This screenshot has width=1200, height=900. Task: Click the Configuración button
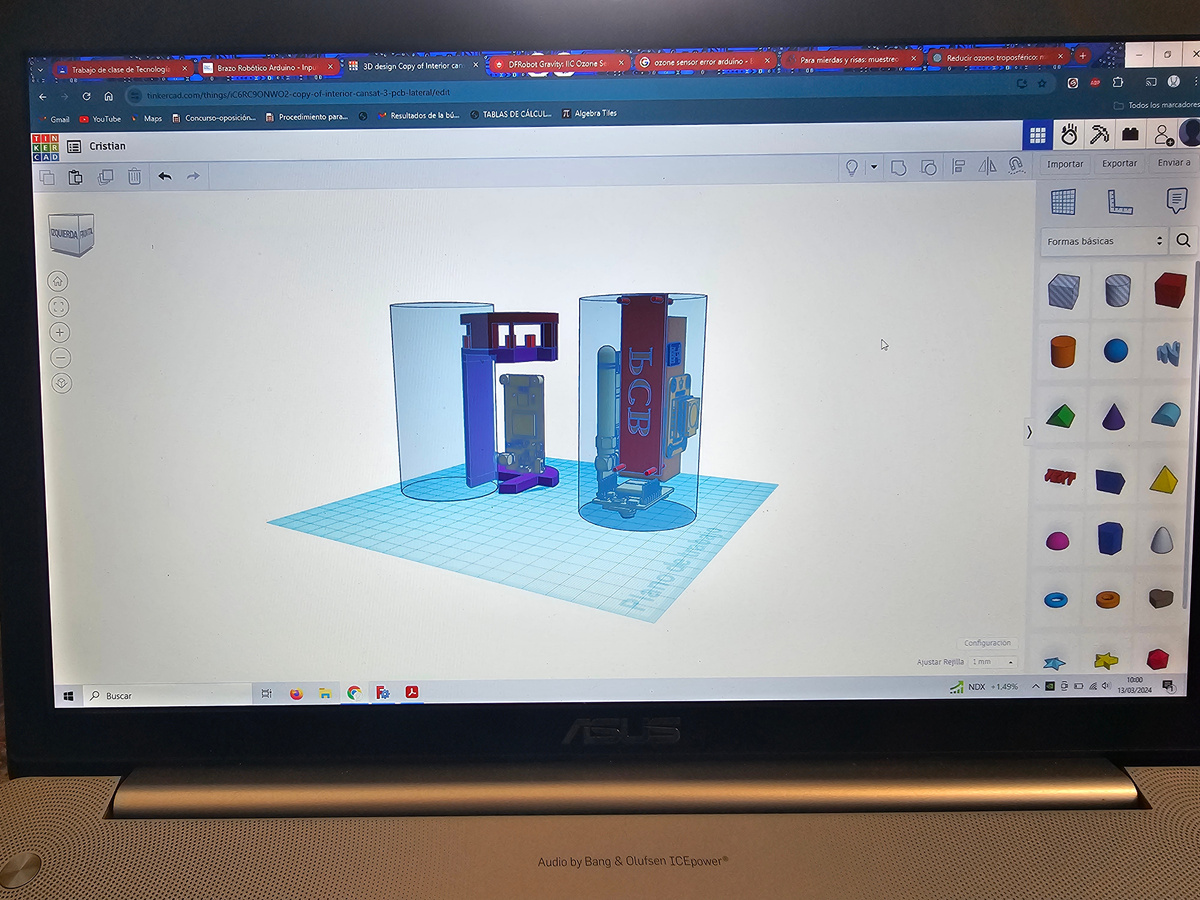click(987, 643)
